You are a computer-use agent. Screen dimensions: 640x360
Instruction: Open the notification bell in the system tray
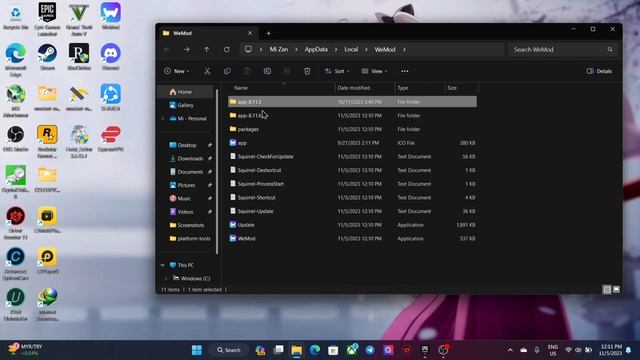point(629,350)
